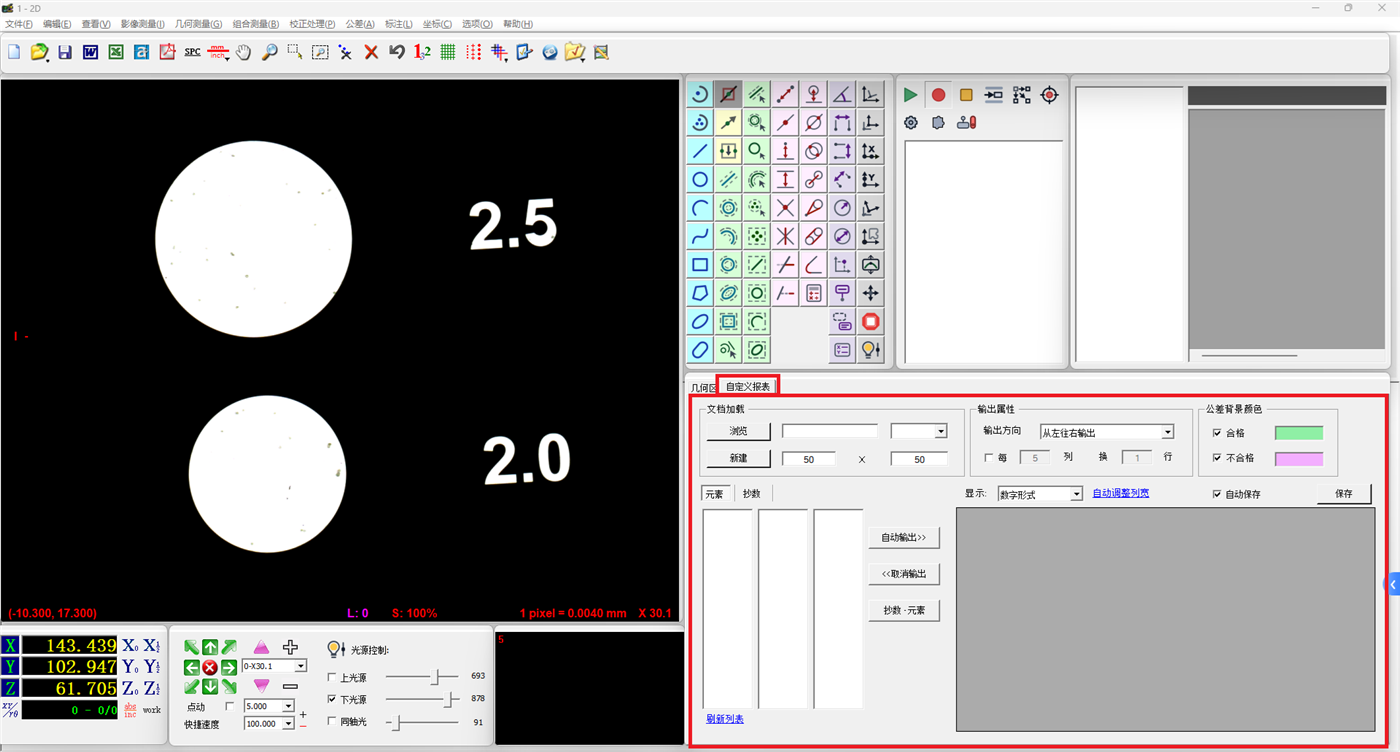Uncheck the 自动保存 auto-save checkbox
Screen dimensions: 1400x752
tap(1217, 494)
